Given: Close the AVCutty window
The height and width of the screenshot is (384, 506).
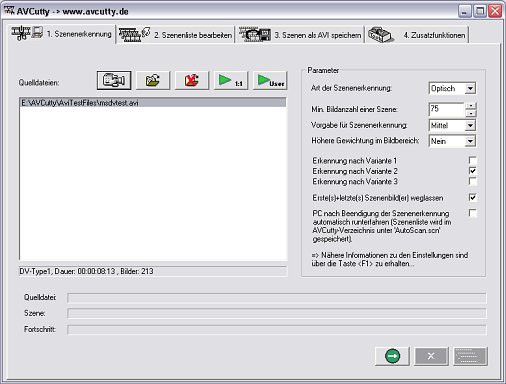Looking at the screenshot, I should coord(495,11).
